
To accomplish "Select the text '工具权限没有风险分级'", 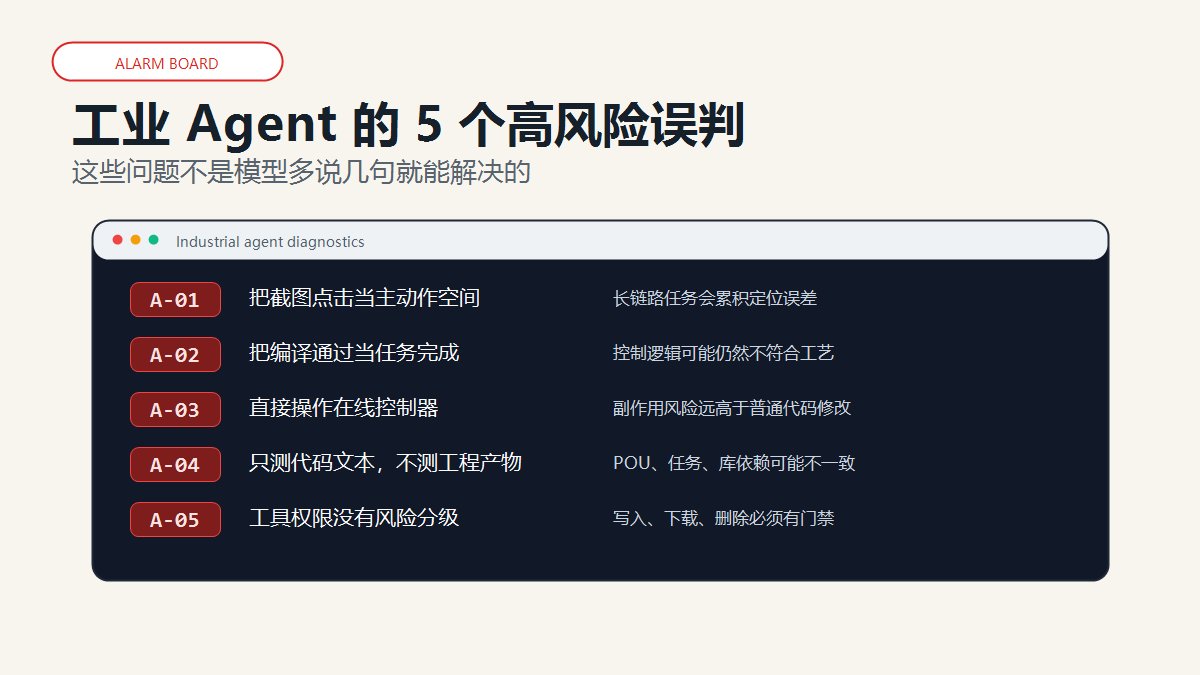I will (x=354, y=518).
